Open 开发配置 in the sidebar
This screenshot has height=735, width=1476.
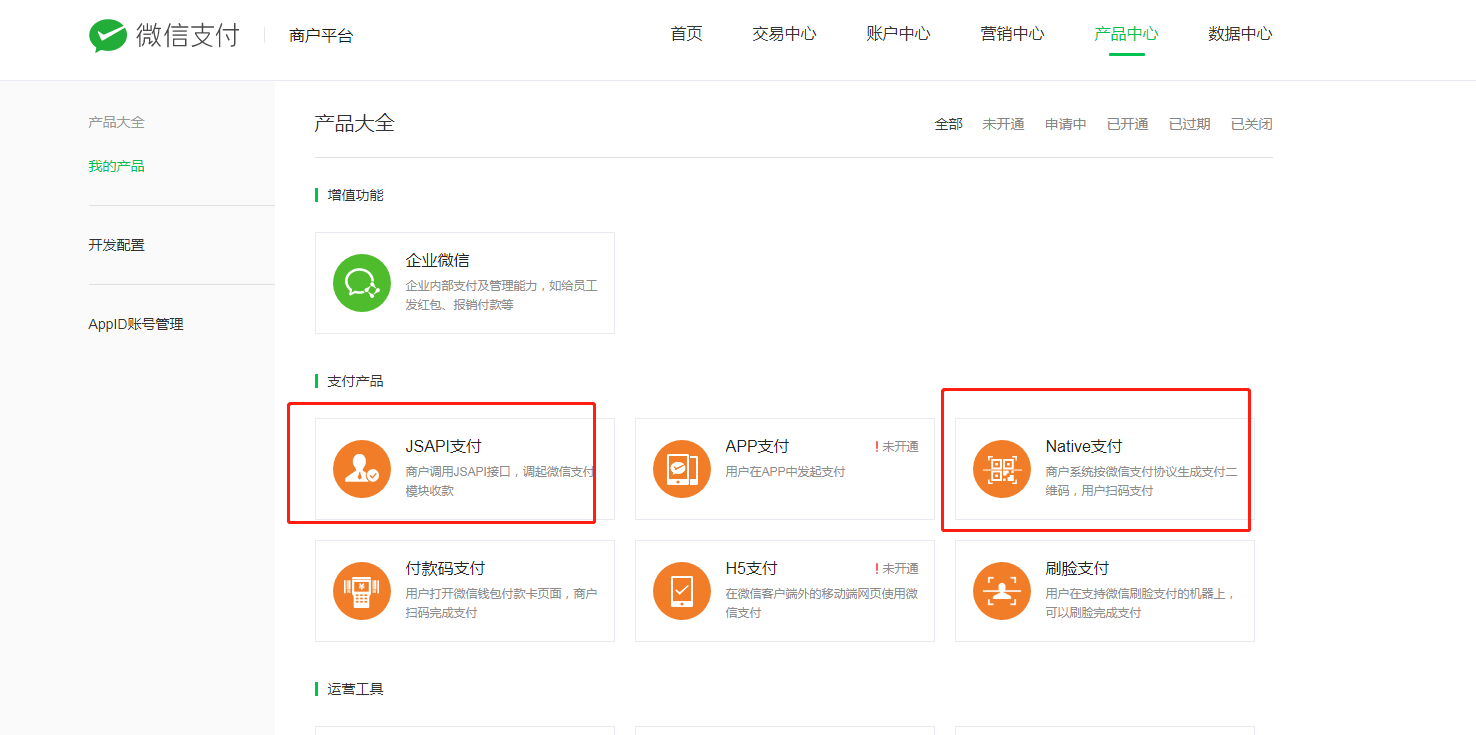(116, 245)
